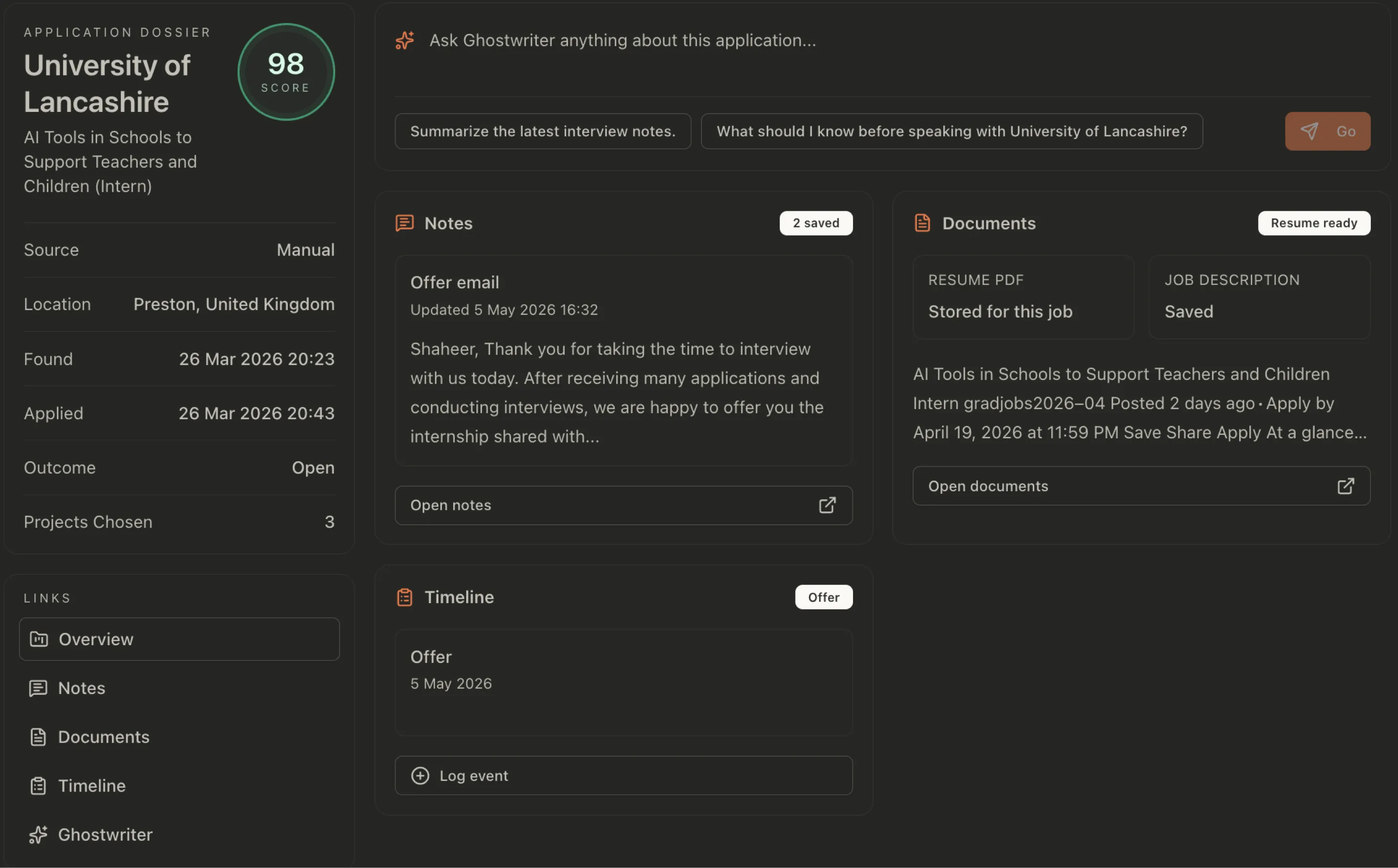This screenshot has width=1398, height=868.
Task: Click the location 'Preston, United Kingdom'
Action: click(x=234, y=304)
